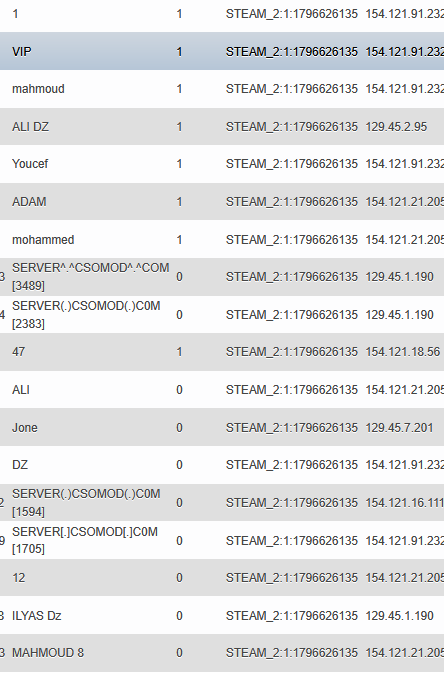Select the ILYAS Dz player row
Image resolution: width=444 pixels, height=675 pixels.
coord(222,616)
